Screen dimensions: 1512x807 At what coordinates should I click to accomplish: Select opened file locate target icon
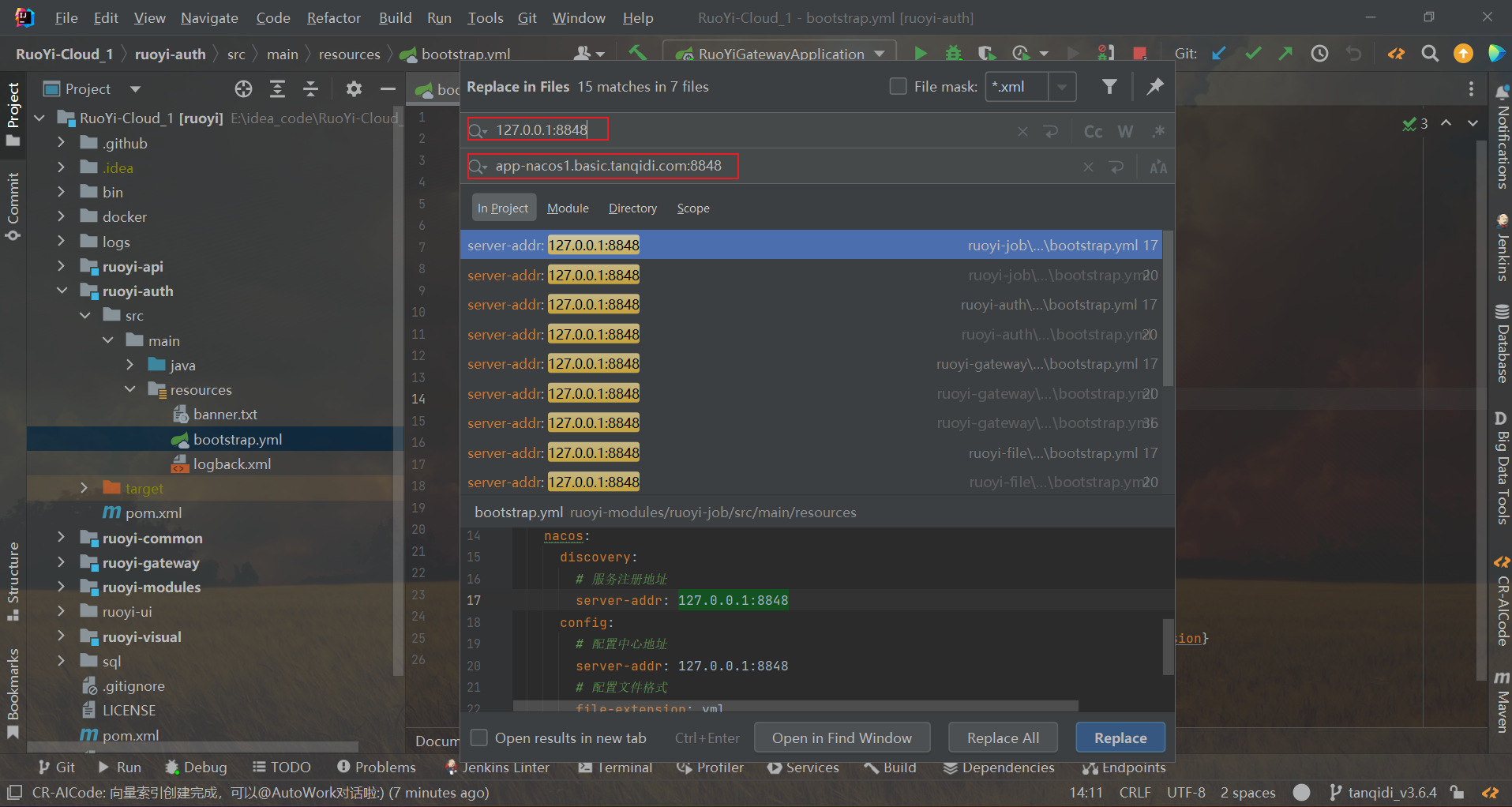point(244,89)
